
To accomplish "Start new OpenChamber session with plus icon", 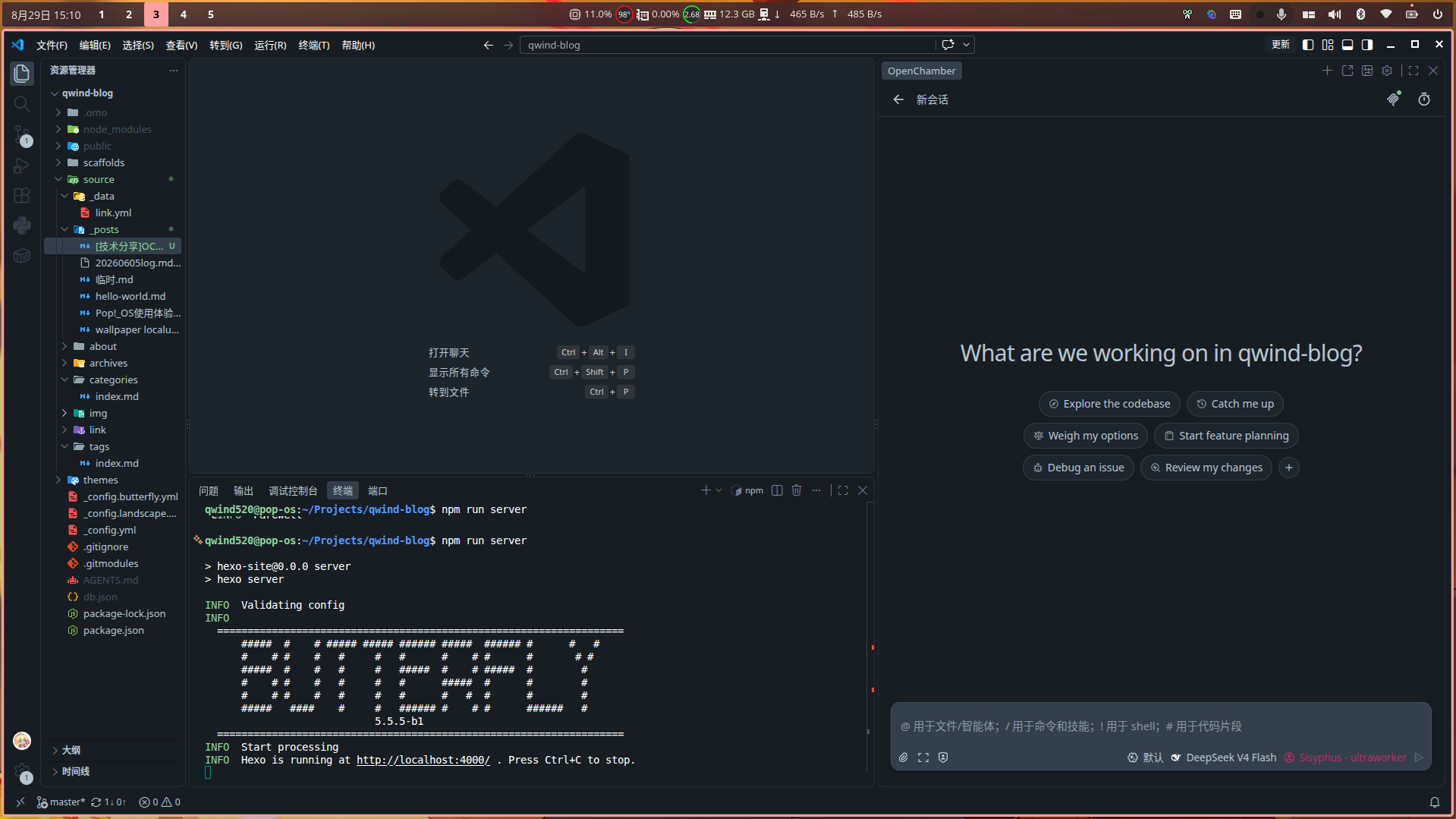I will click(1327, 71).
